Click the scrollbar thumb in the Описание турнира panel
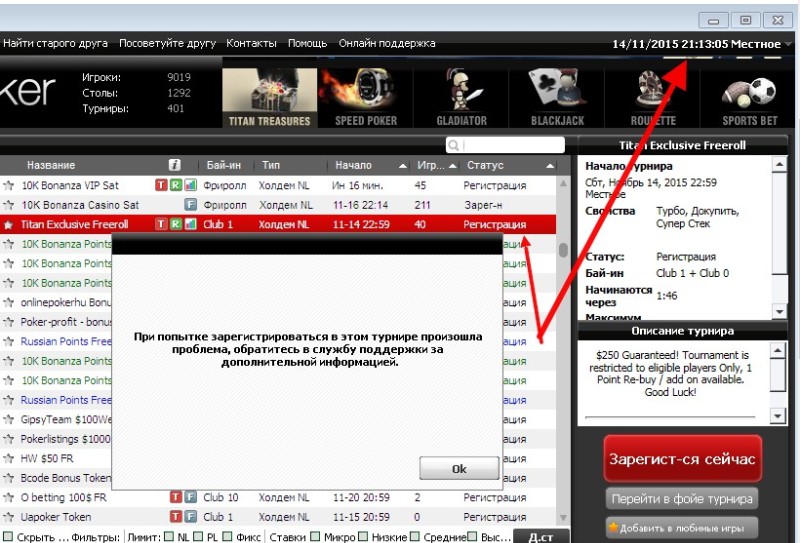This screenshot has width=800, height=543. pyautogui.click(x=777, y=374)
